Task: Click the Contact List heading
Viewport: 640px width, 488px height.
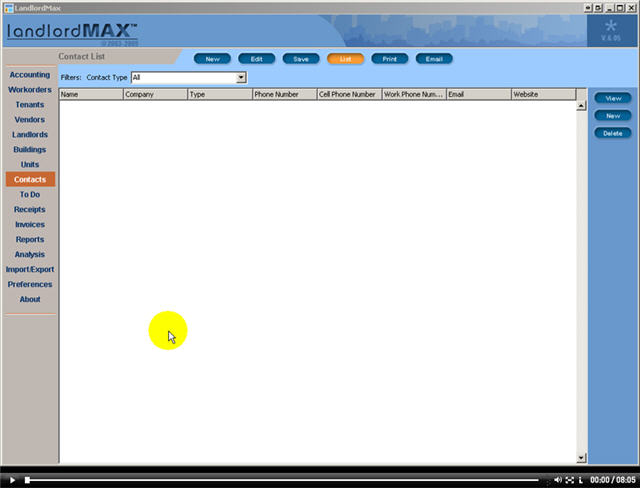Action: click(x=82, y=56)
